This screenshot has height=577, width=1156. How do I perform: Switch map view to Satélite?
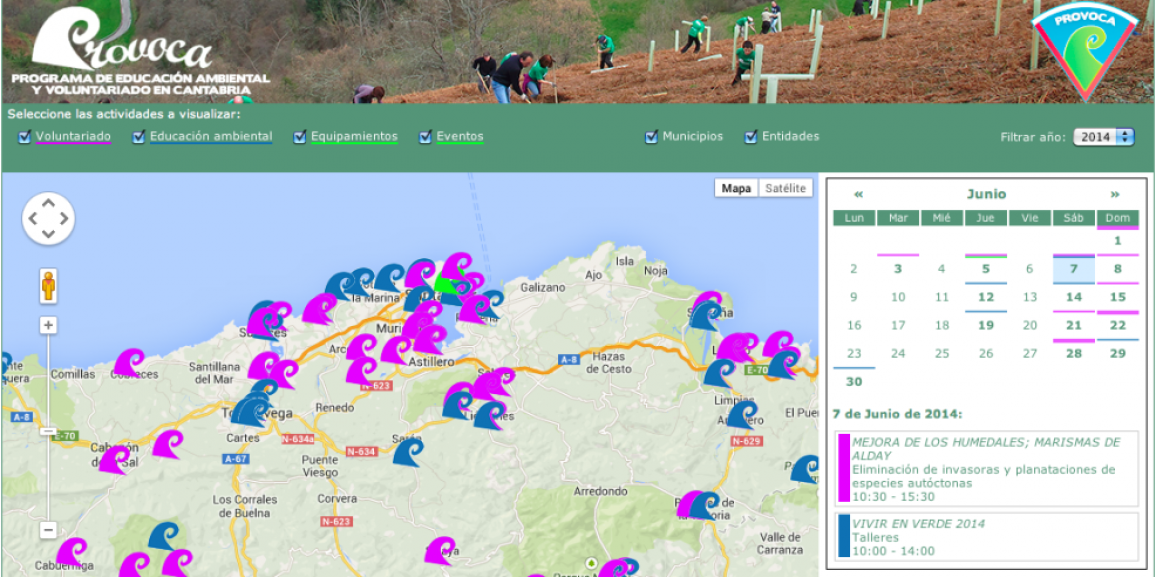coord(786,189)
